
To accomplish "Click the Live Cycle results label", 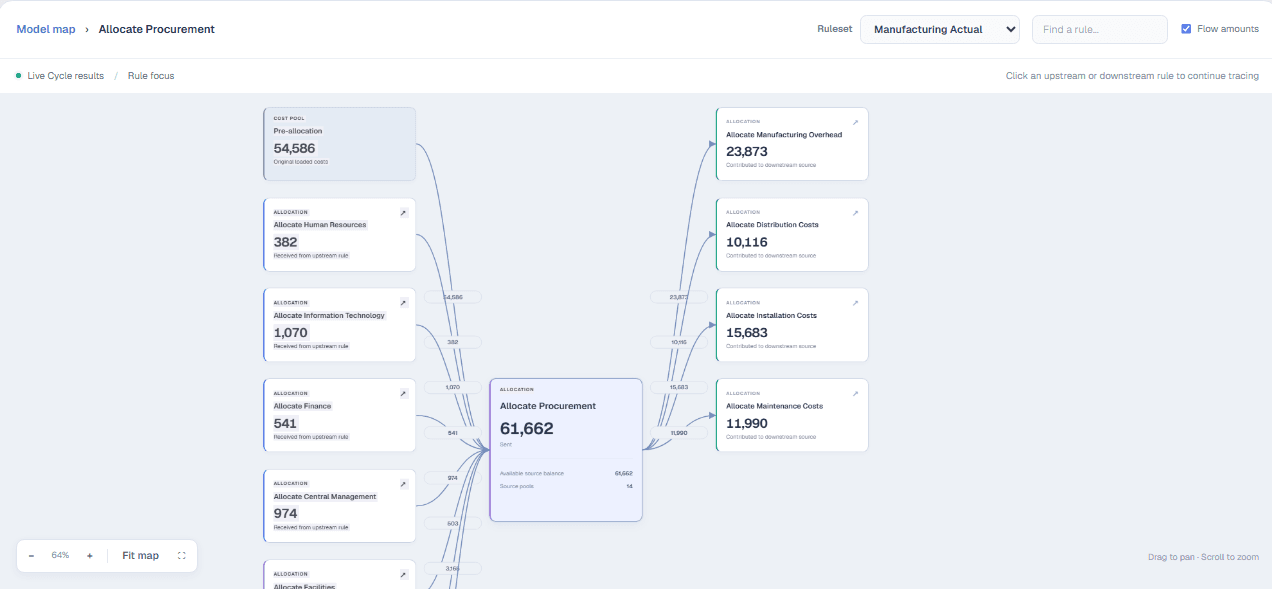I will click(x=66, y=76).
